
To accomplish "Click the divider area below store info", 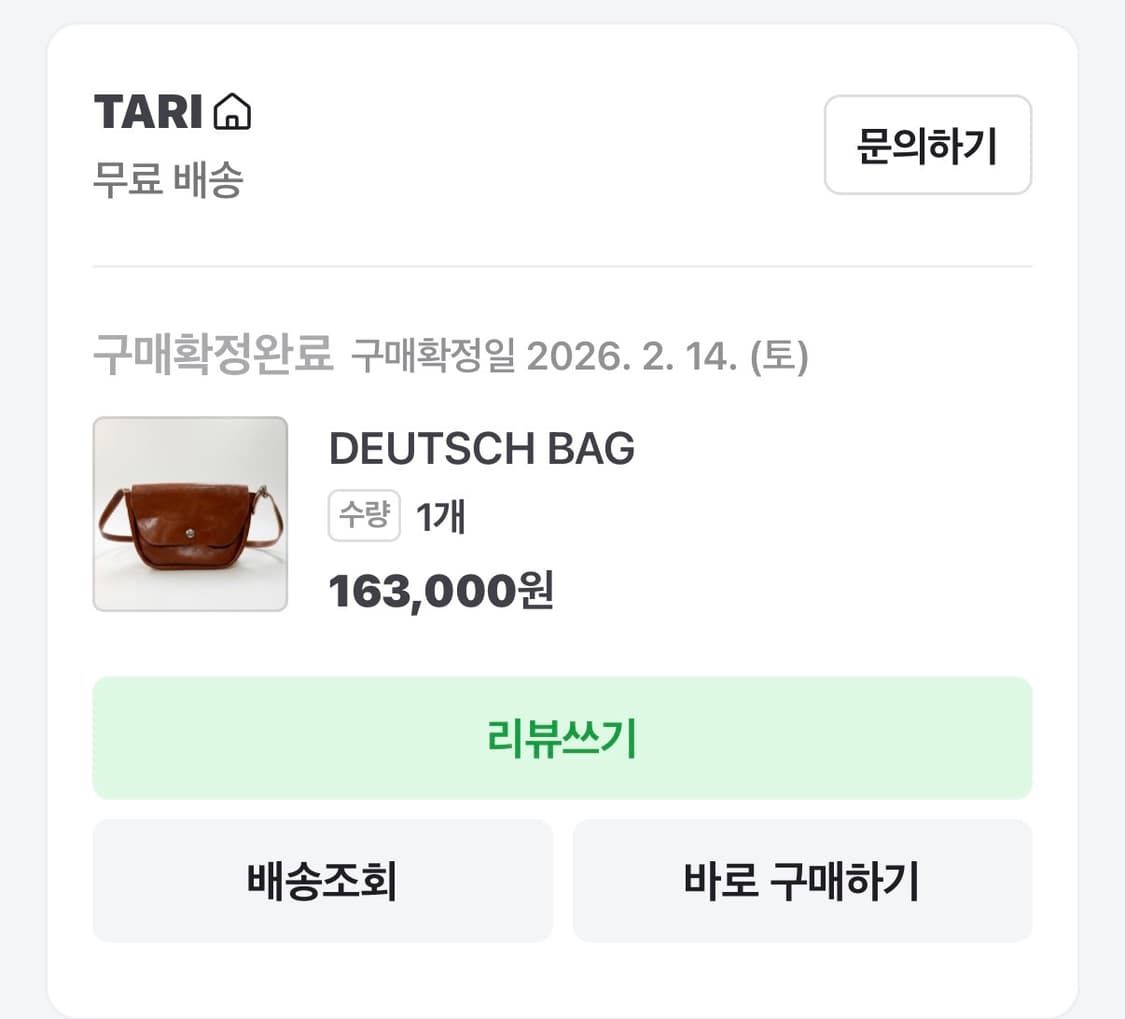I will 562,266.
